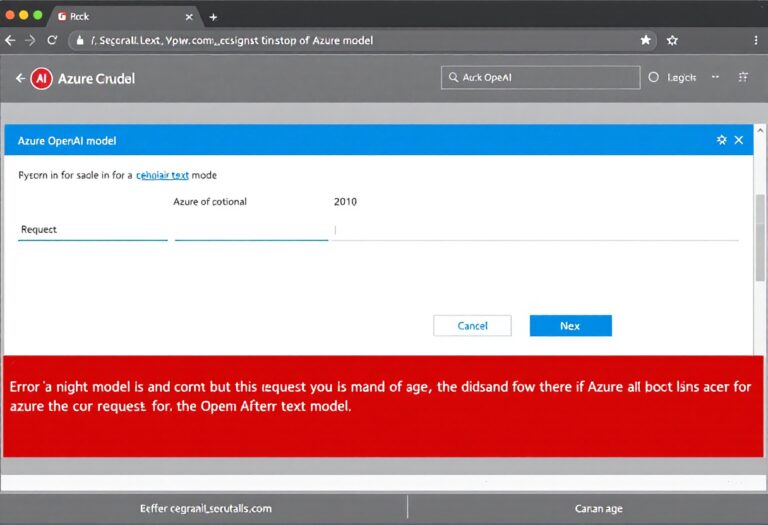Click the scroll up arrow on the right
768x525 pixels.
click(x=760, y=131)
